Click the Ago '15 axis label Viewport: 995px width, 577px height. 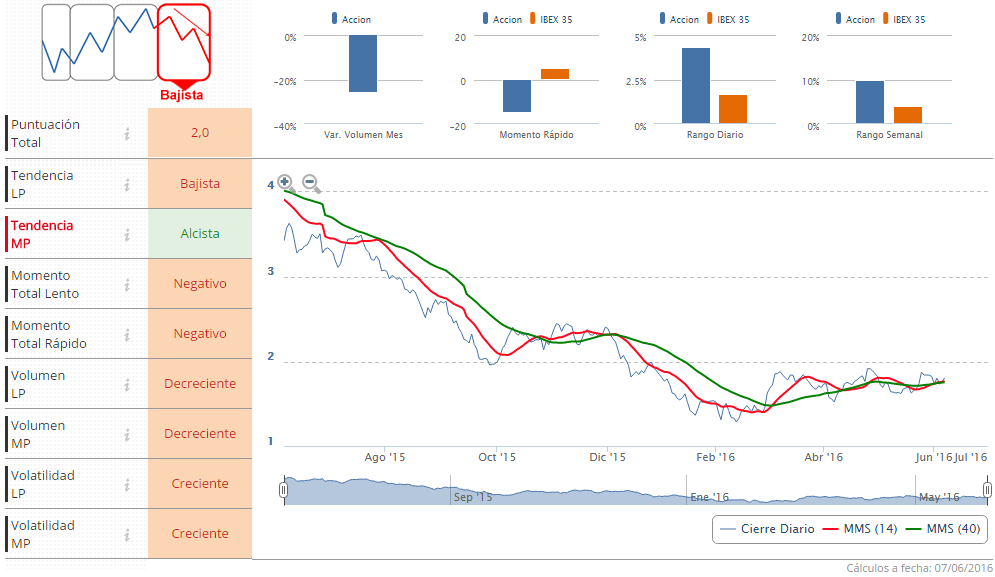coord(385,457)
